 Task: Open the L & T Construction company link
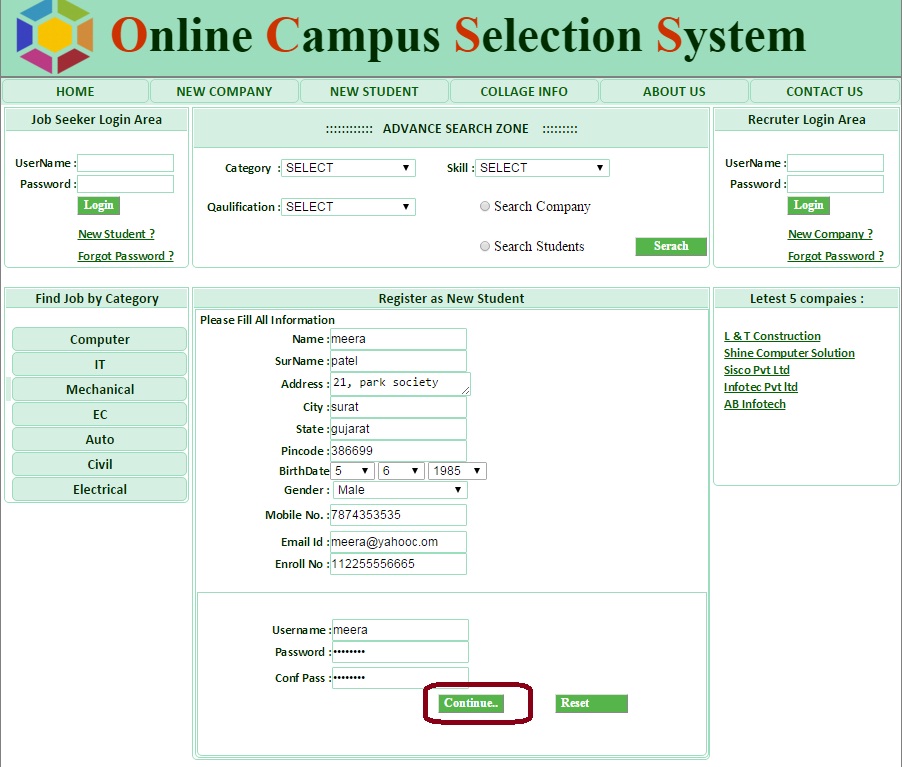772,336
